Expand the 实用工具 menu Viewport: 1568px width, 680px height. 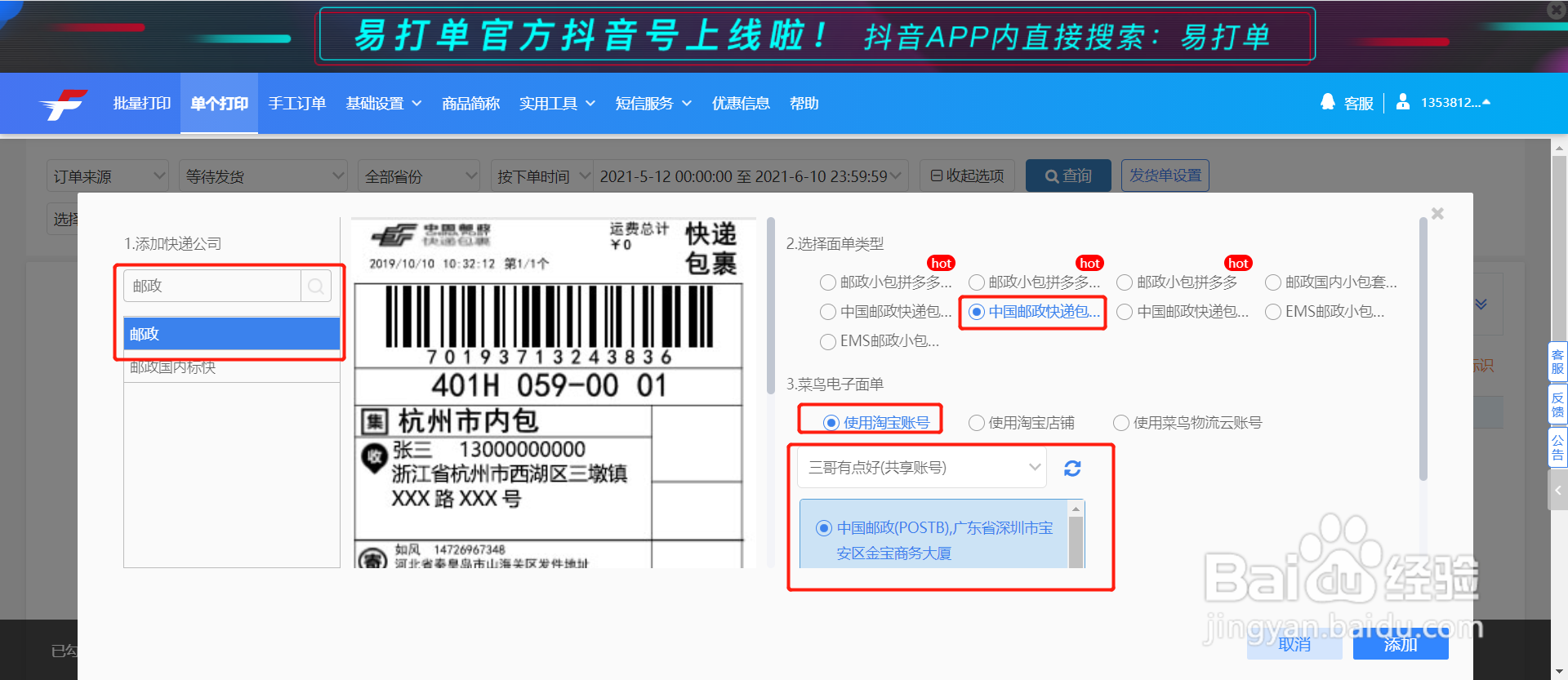point(557,104)
